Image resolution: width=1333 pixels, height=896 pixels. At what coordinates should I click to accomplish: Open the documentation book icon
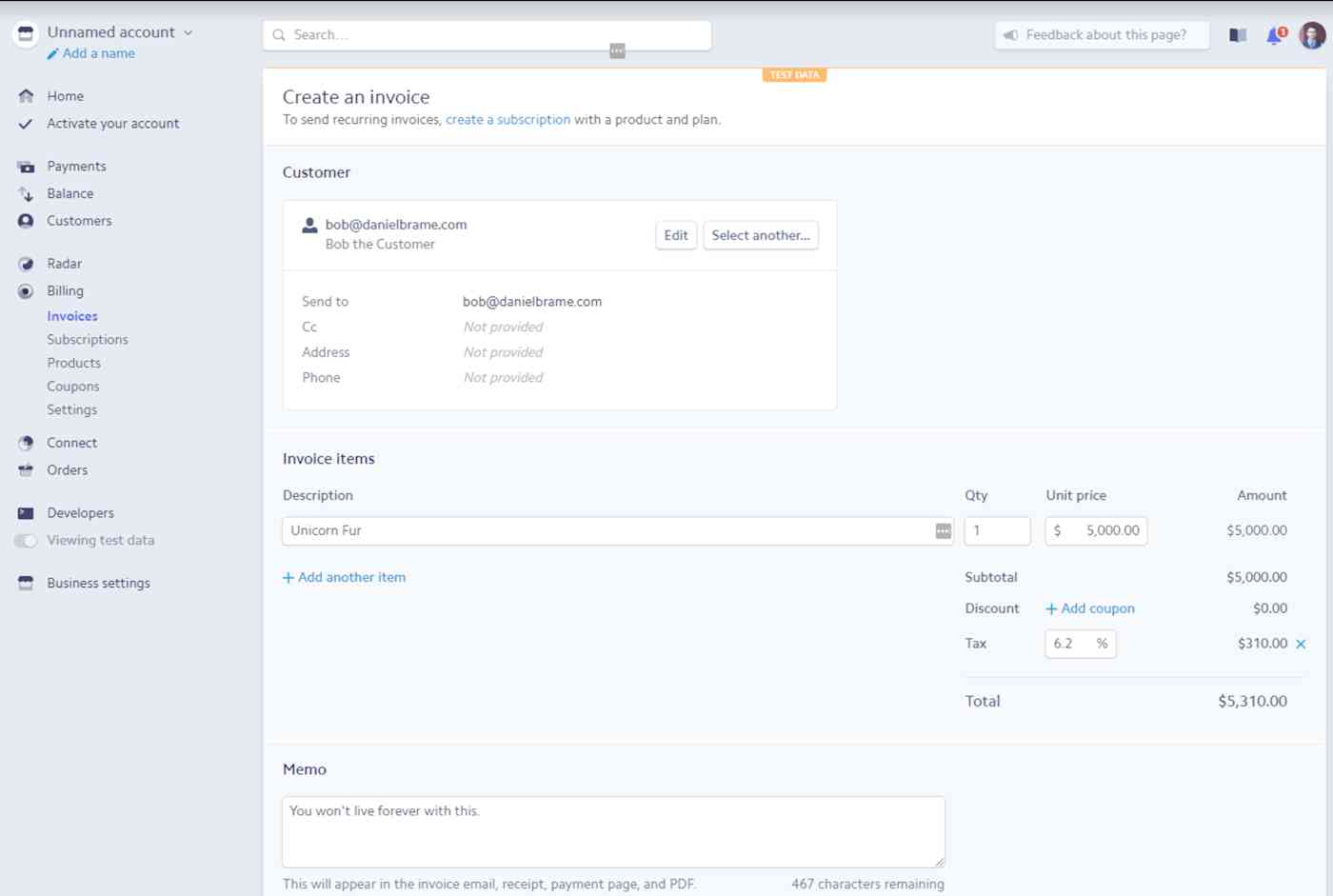click(x=1236, y=34)
